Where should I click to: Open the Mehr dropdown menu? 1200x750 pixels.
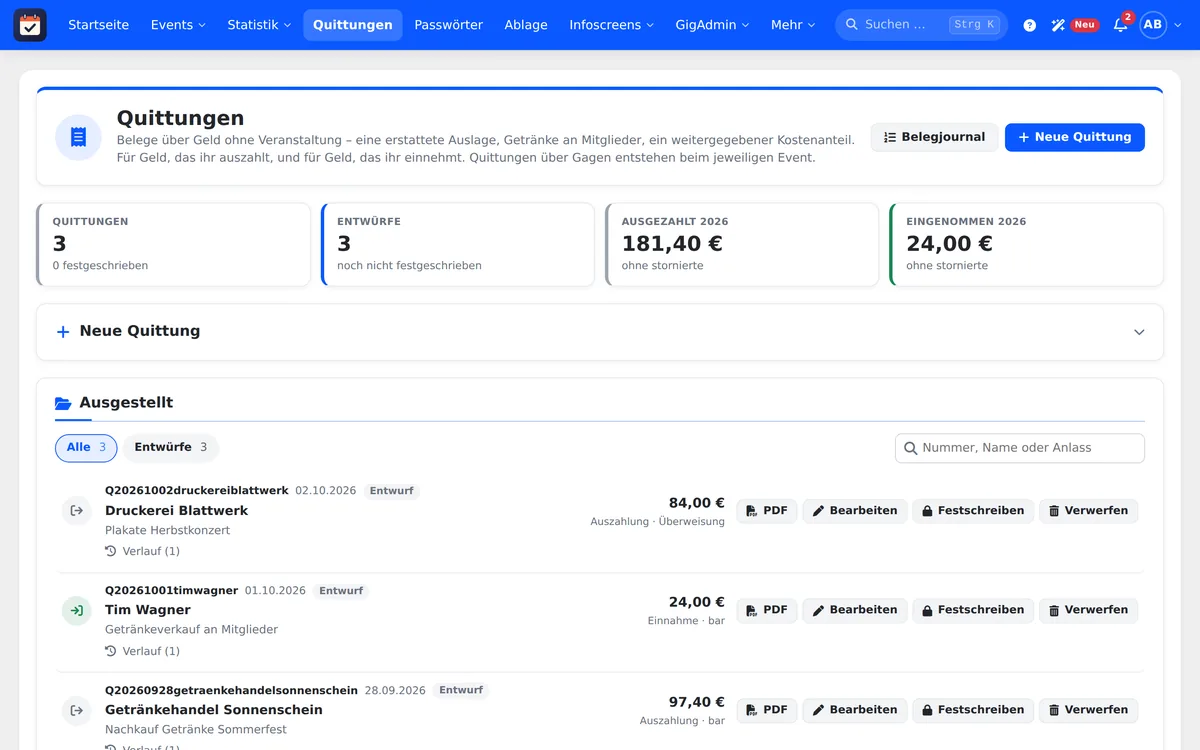tap(793, 25)
